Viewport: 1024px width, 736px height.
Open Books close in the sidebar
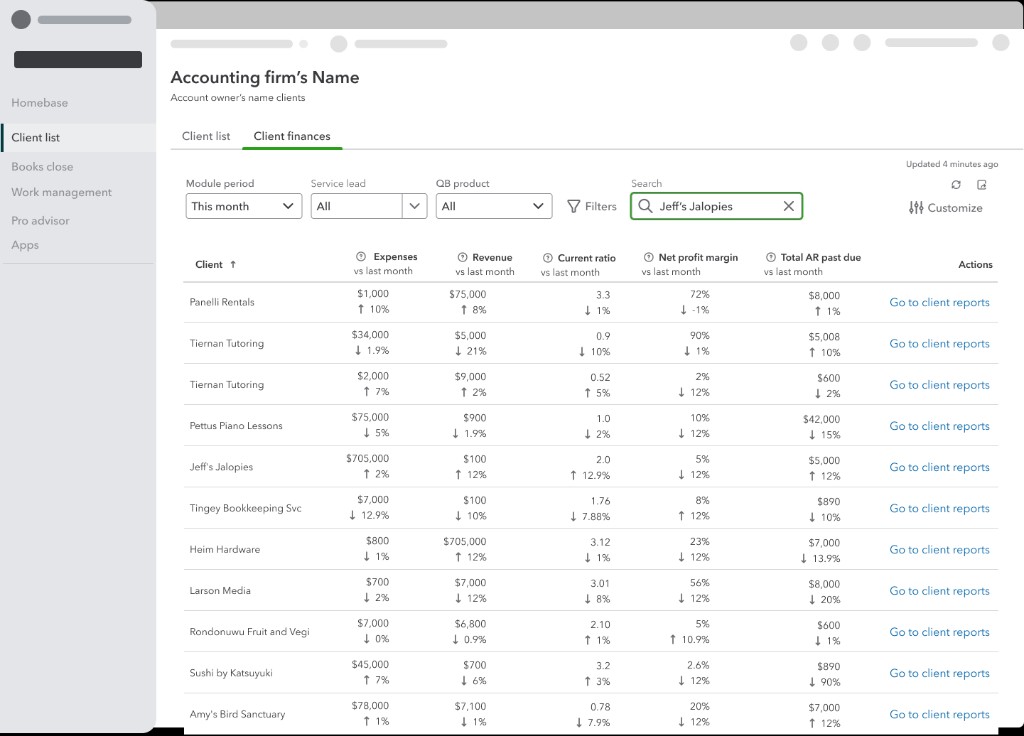click(x=42, y=167)
